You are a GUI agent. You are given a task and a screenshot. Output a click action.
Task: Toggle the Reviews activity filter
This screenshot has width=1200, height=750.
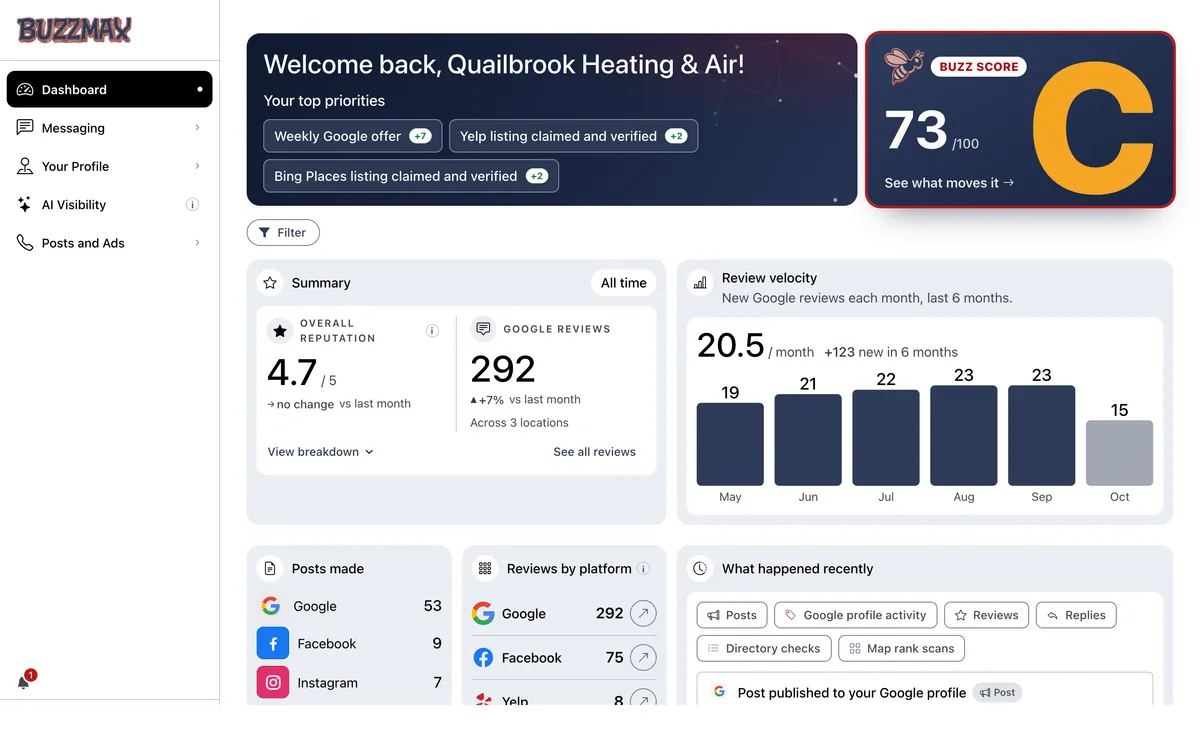(x=986, y=615)
